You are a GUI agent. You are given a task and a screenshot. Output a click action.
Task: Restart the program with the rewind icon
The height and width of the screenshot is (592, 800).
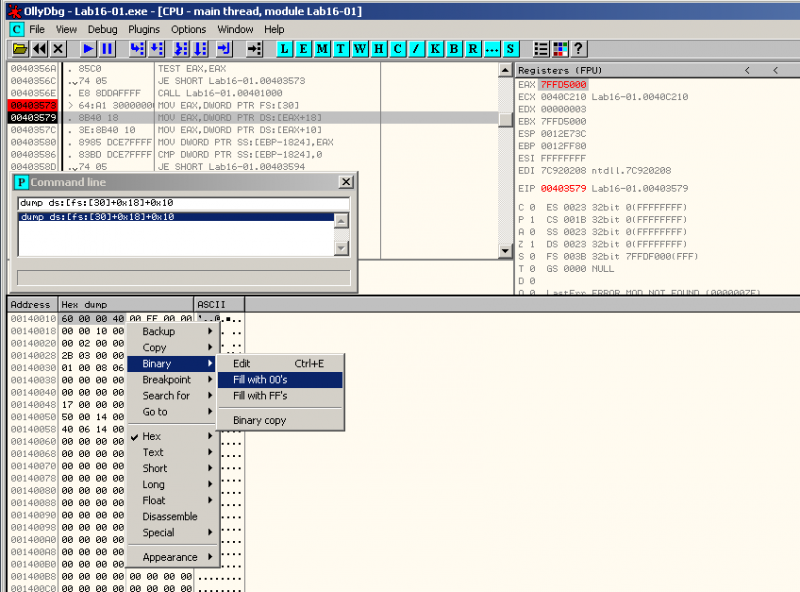click(40, 49)
